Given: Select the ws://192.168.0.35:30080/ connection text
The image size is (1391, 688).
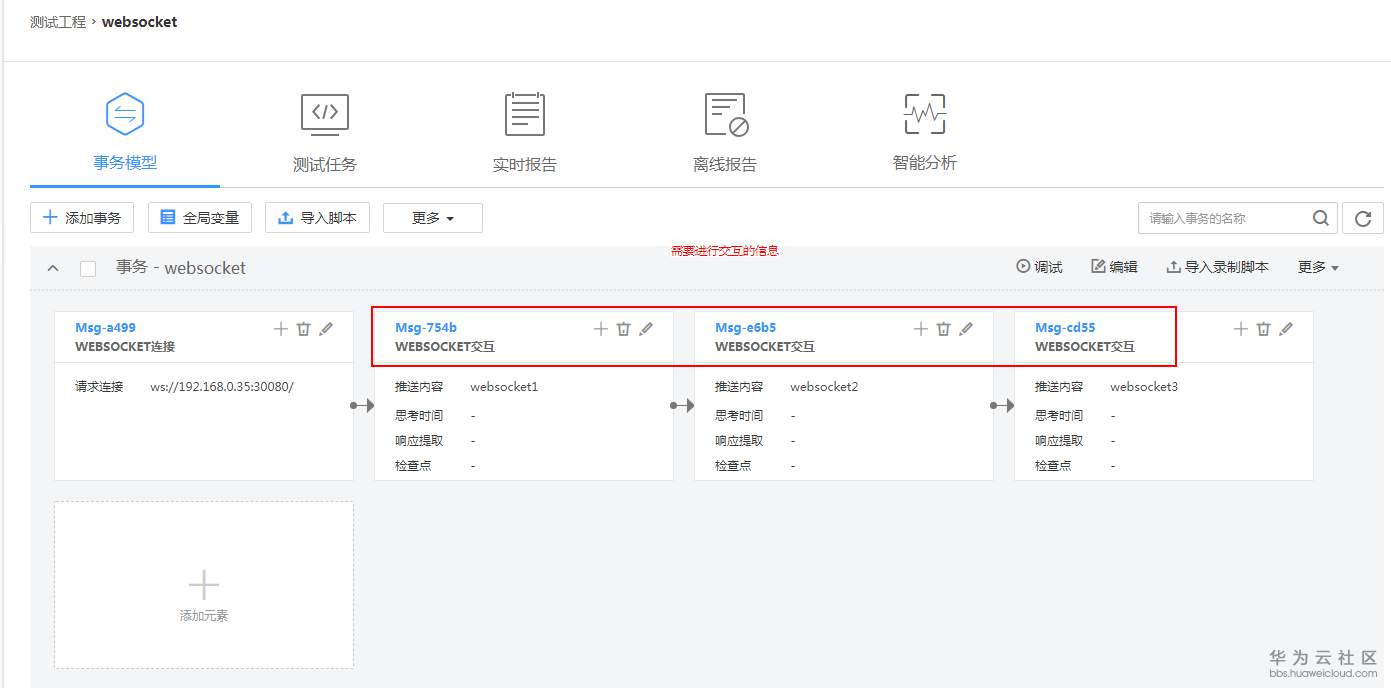Looking at the screenshot, I should coord(222,386).
